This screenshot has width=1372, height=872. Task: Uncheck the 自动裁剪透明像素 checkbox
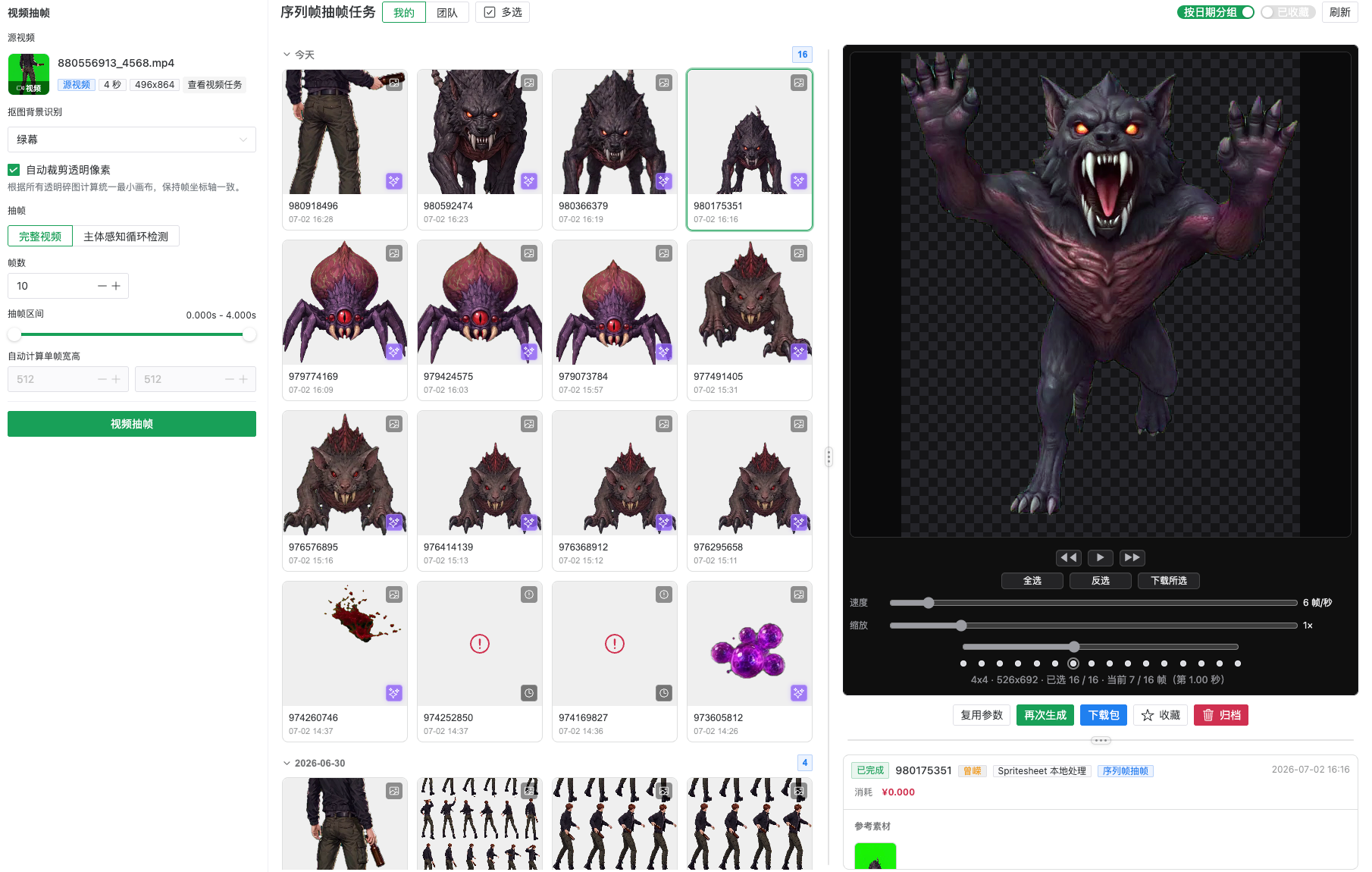click(x=14, y=170)
